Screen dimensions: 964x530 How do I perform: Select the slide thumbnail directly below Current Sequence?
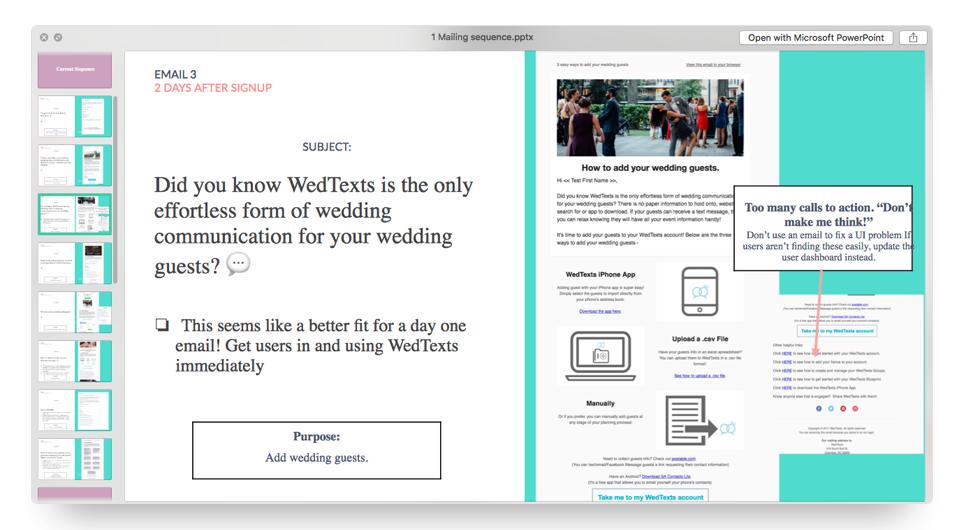75,116
